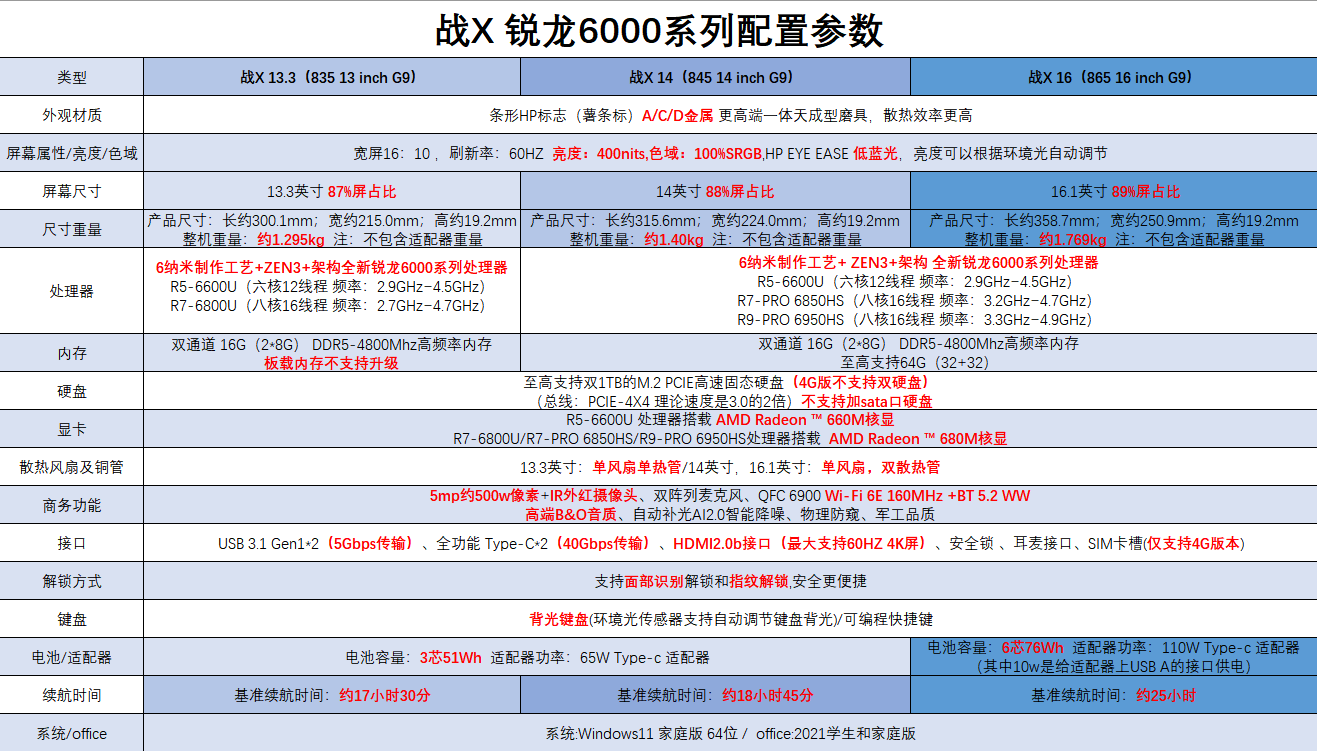Pick column header "战X 16（865 16 inch G9）"
Viewport: 1317px width, 751px height.
click(1113, 77)
